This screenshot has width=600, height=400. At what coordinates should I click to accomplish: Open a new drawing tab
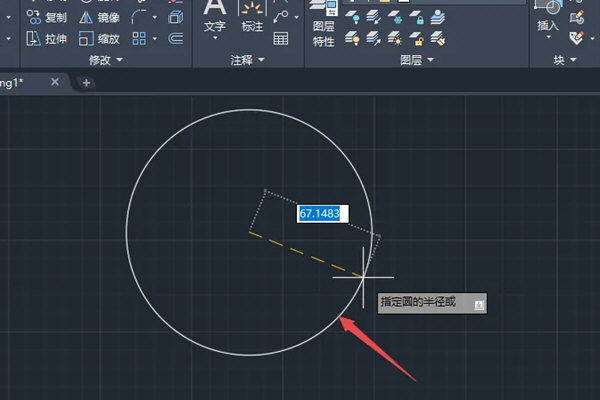[x=86, y=83]
